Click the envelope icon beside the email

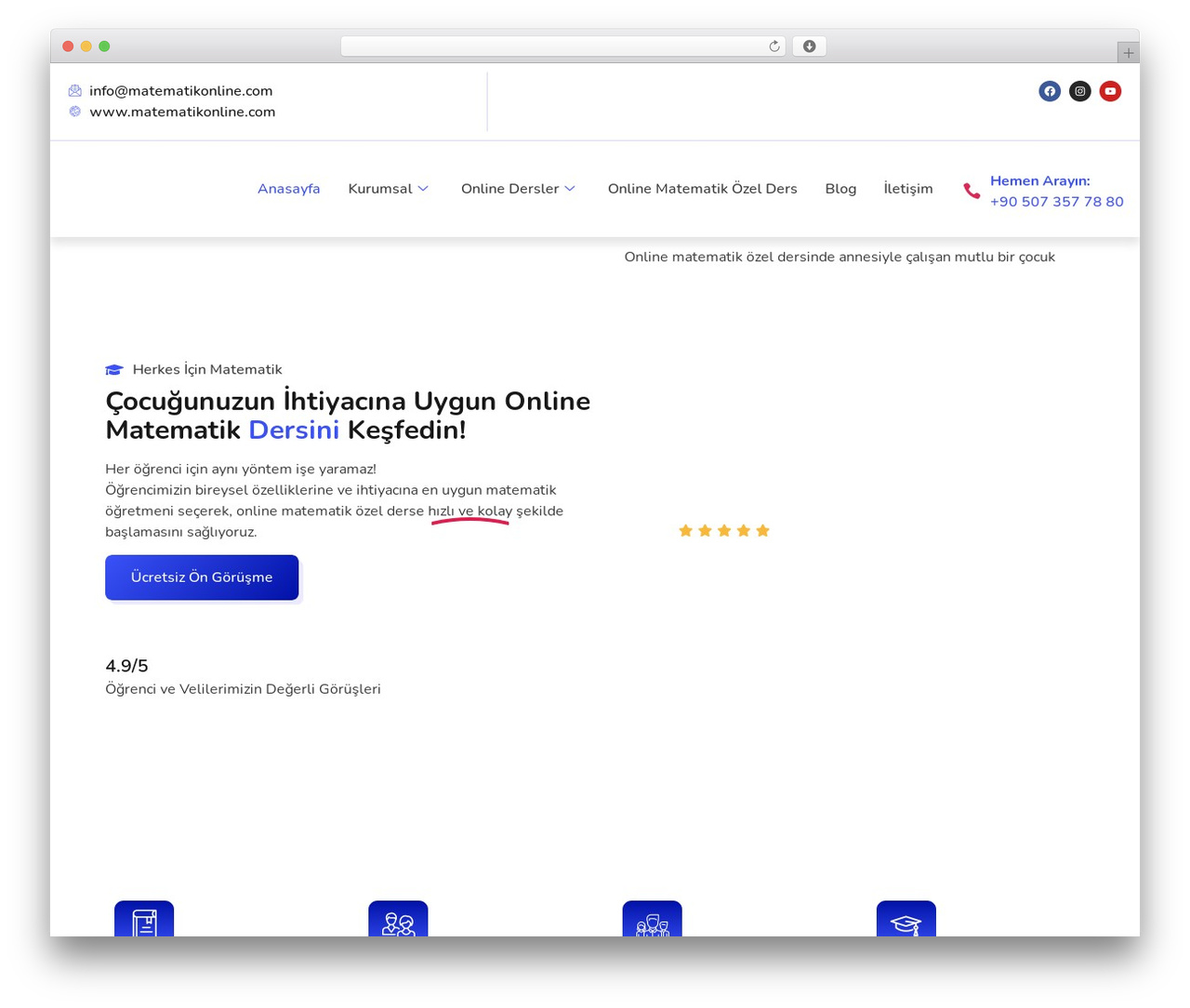(75, 91)
